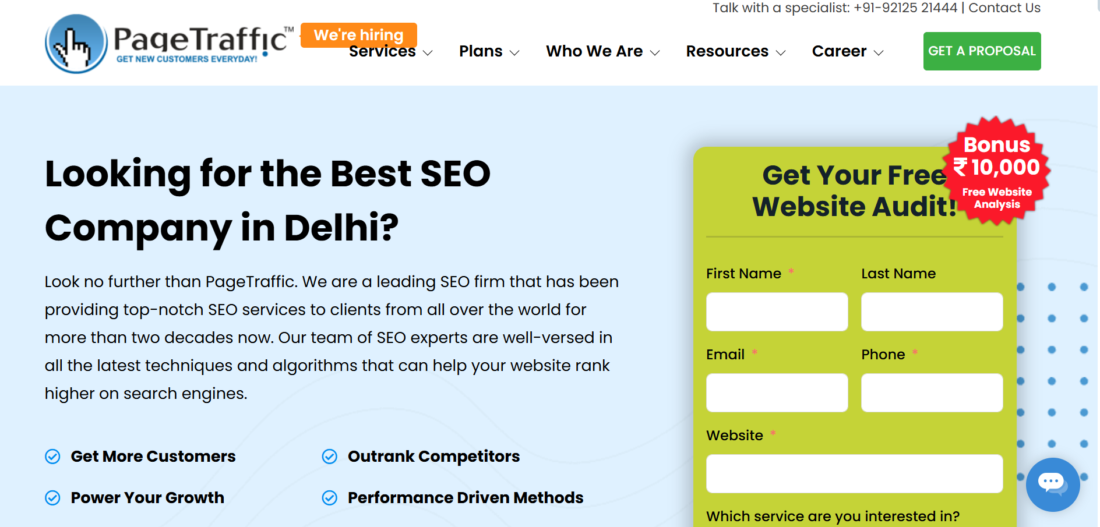Click check icon beside Power Your Growth
Screen dimensions: 1100x527
53,498
